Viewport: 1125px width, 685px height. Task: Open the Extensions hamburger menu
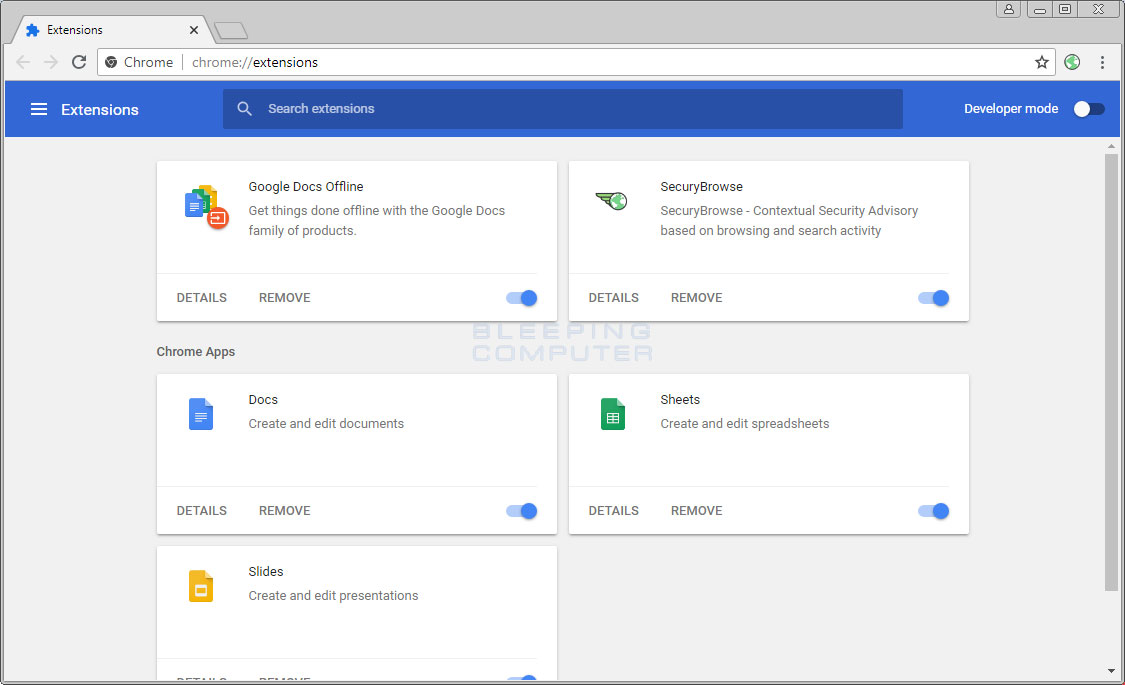(x=39, y=109)
